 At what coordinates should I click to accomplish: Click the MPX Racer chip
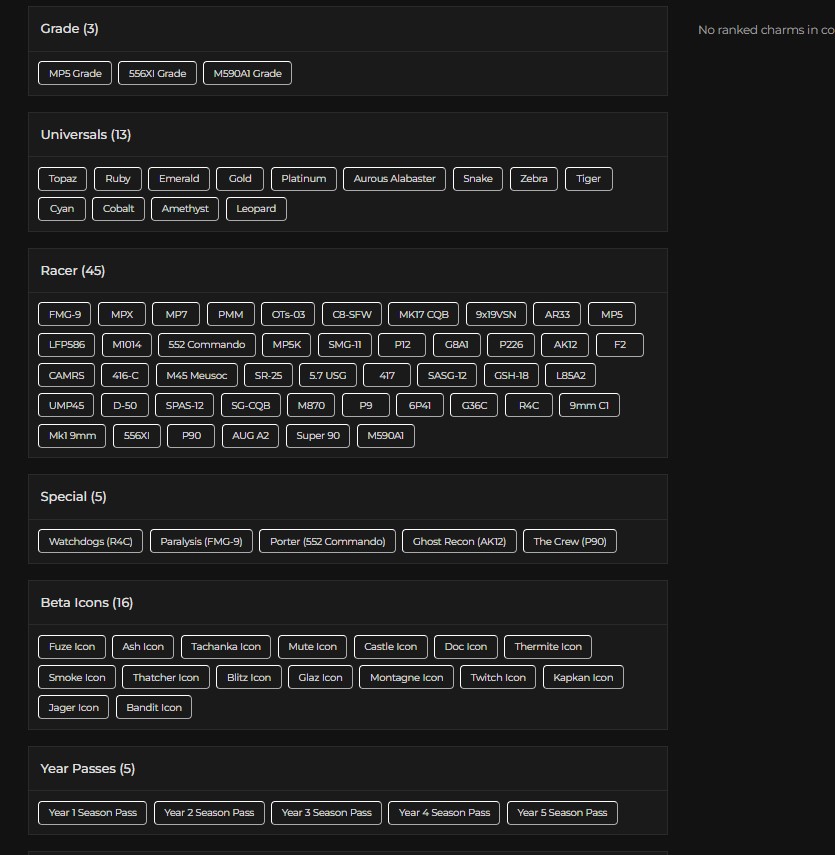click(122, 315)
